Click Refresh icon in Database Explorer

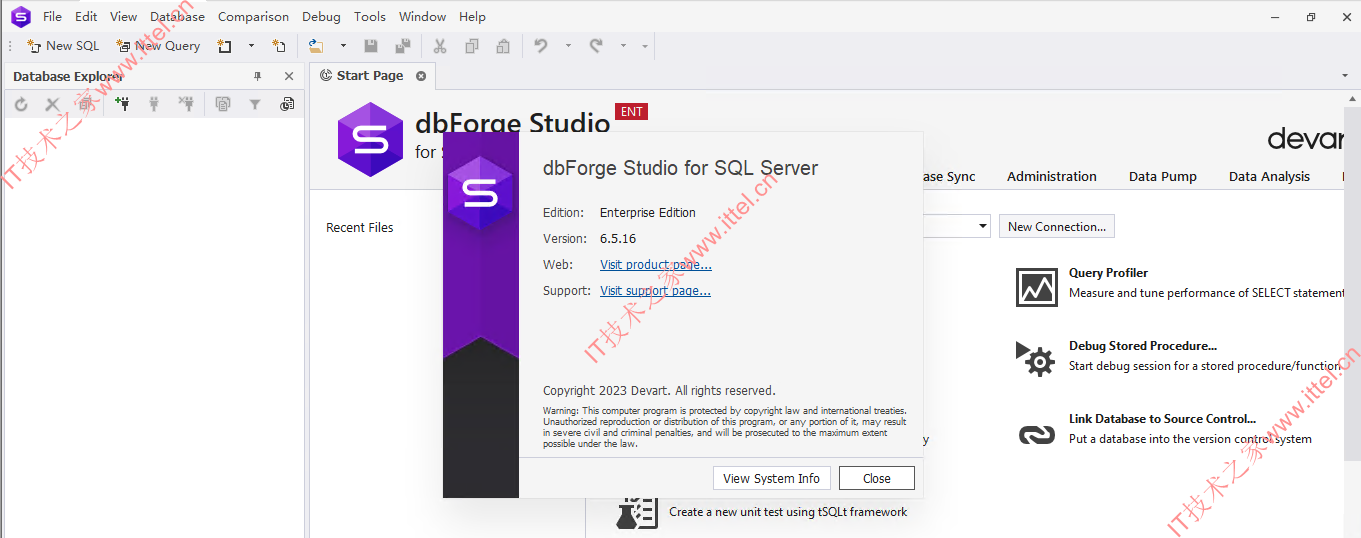(x=21, y=104)
